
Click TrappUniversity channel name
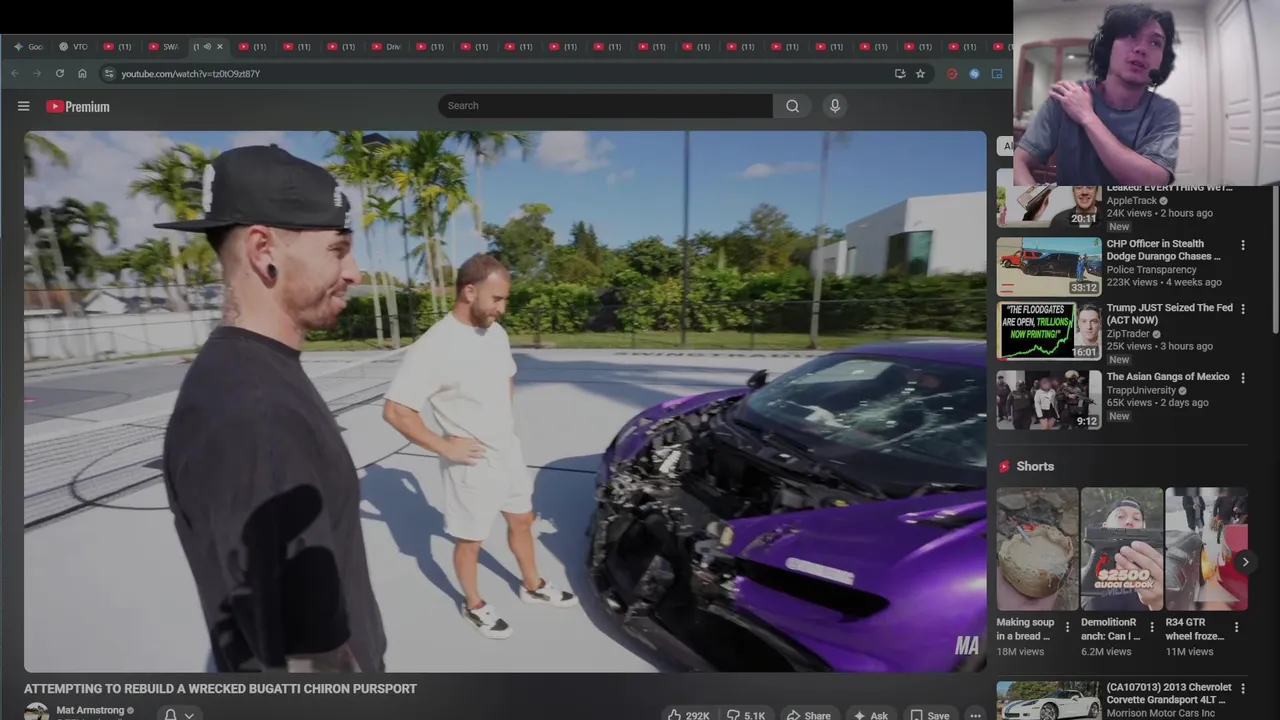(x=1141, y=390)
